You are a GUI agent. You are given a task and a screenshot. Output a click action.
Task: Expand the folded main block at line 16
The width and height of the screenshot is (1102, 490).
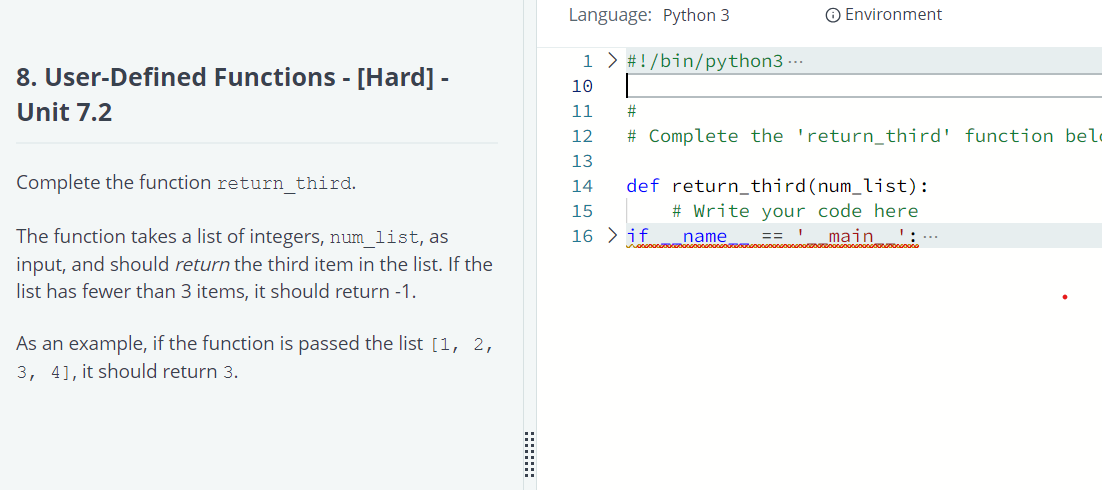(611, 236)
